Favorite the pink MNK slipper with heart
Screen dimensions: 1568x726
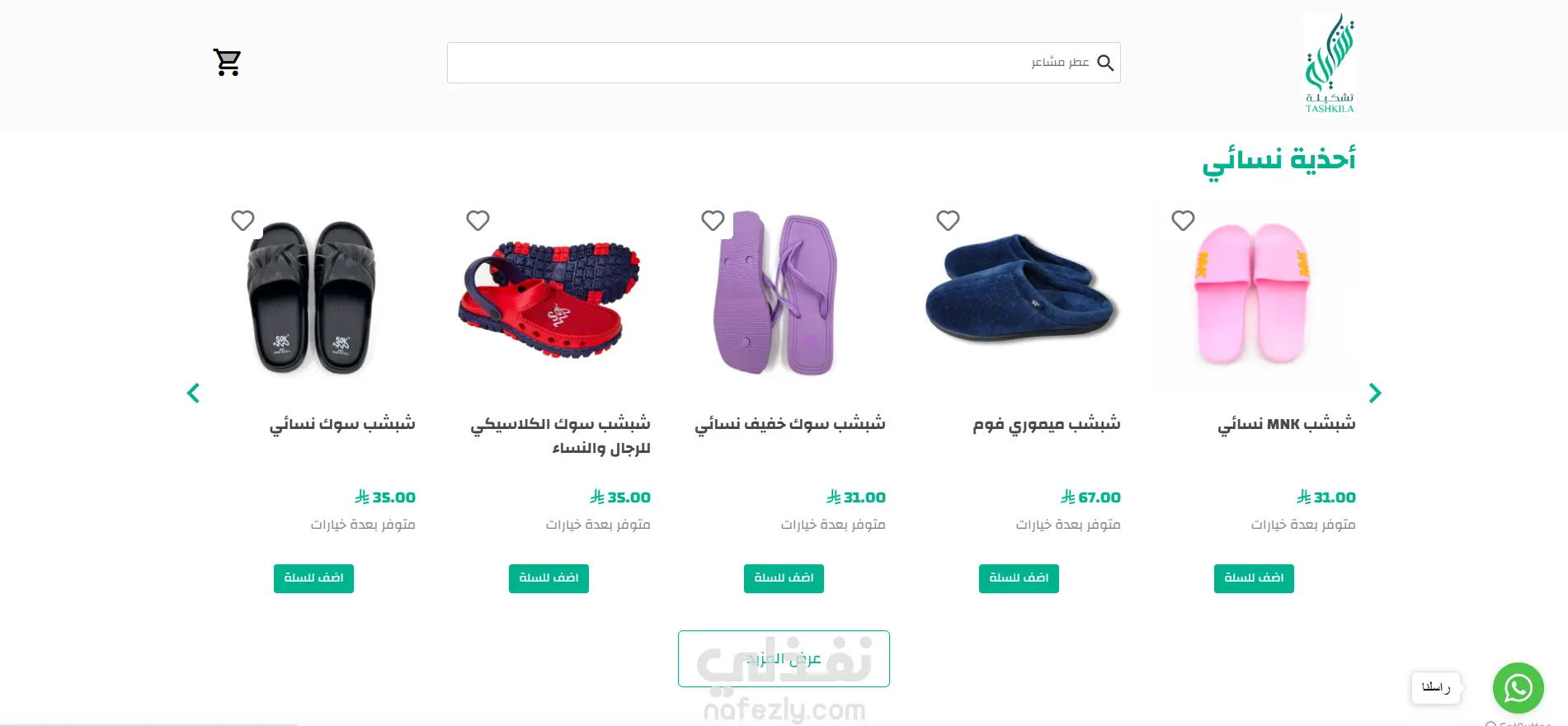point(1183,220)
